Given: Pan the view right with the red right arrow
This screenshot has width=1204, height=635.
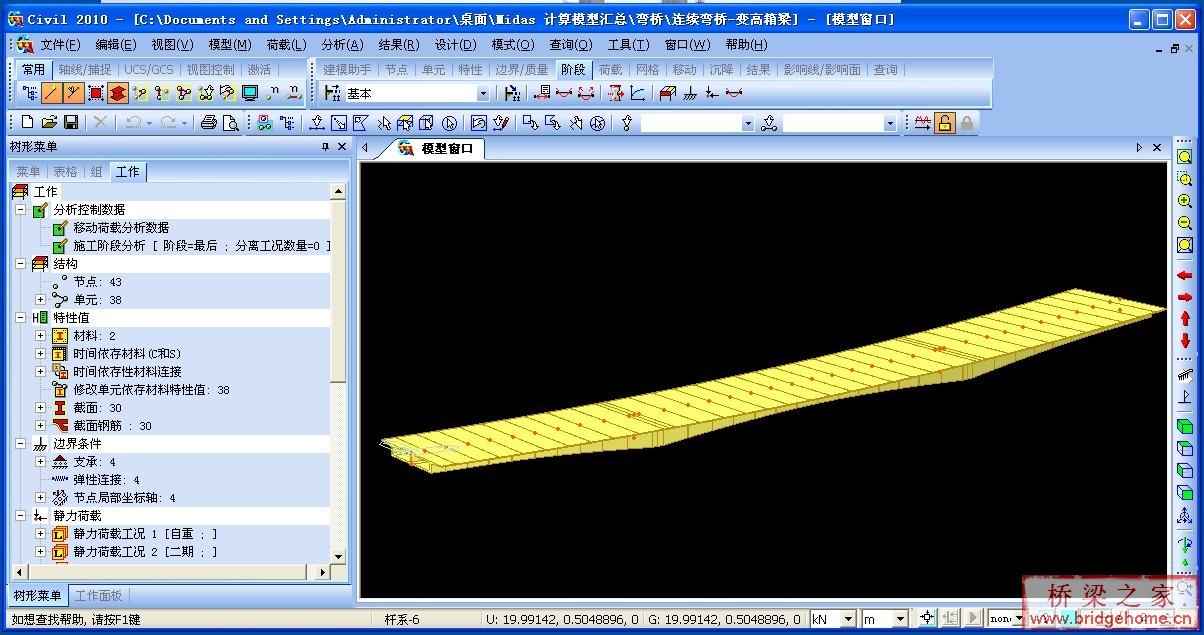Looking at the screenshot, I should pos(1185,297).
